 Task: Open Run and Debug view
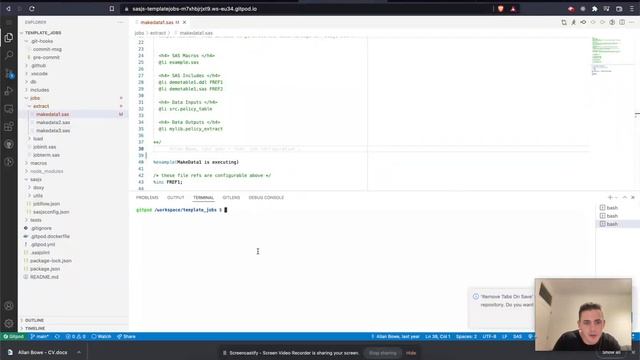coord(9,91)
